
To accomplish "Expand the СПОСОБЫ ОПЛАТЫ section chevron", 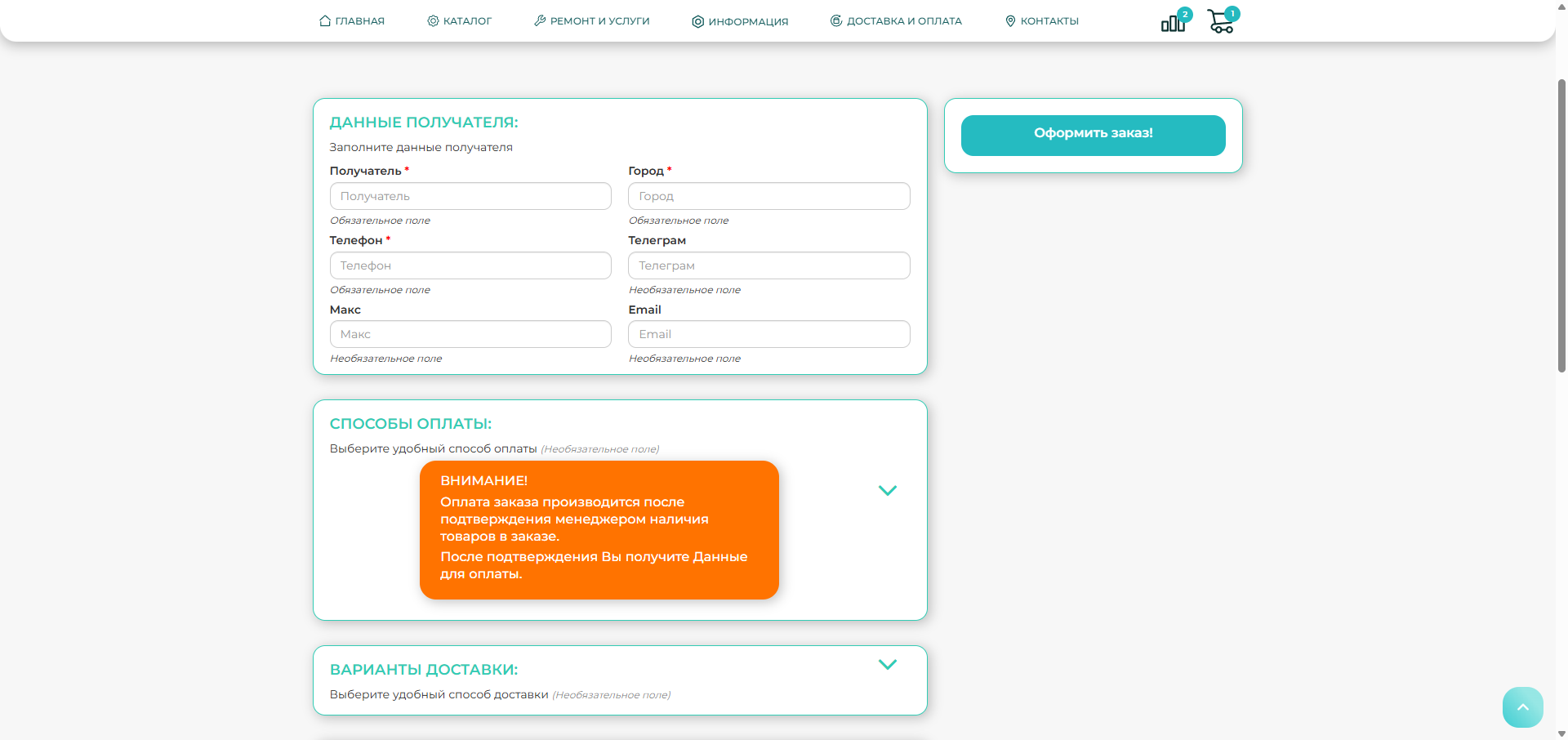I will click(x=888, y=490).
